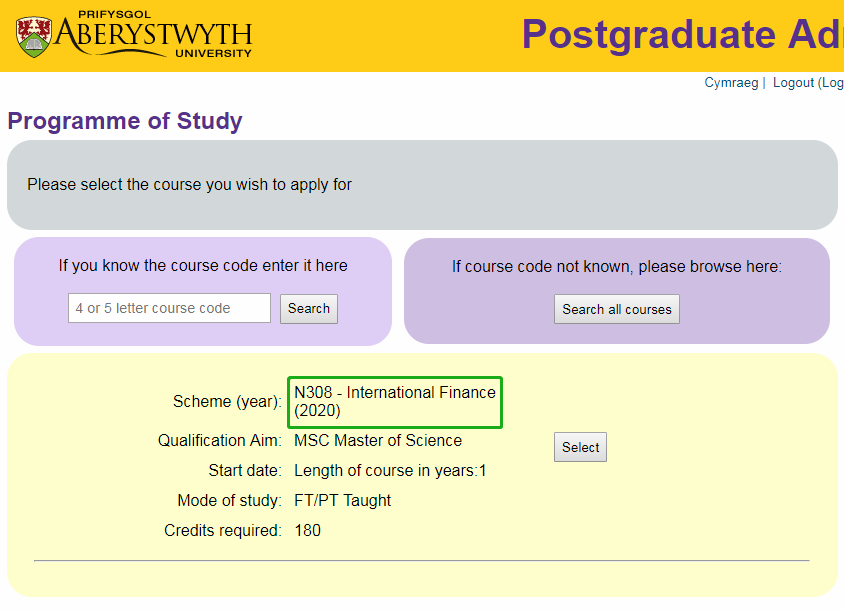This screenshot has height=611, width=844.
Task: Switch the language using the Cymraeg link
Action: point(731,83)
